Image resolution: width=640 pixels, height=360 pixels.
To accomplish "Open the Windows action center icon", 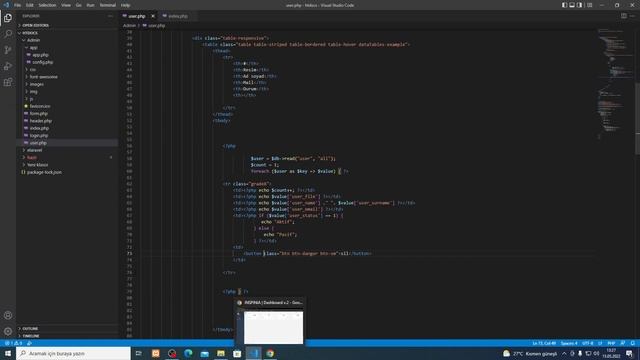I will pos(629,353).
